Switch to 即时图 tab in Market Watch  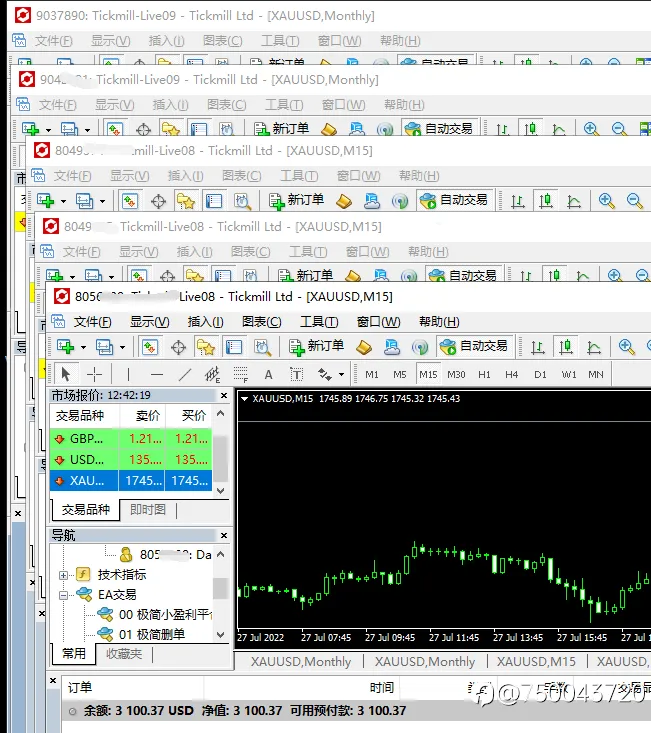[x=148, y=509]
